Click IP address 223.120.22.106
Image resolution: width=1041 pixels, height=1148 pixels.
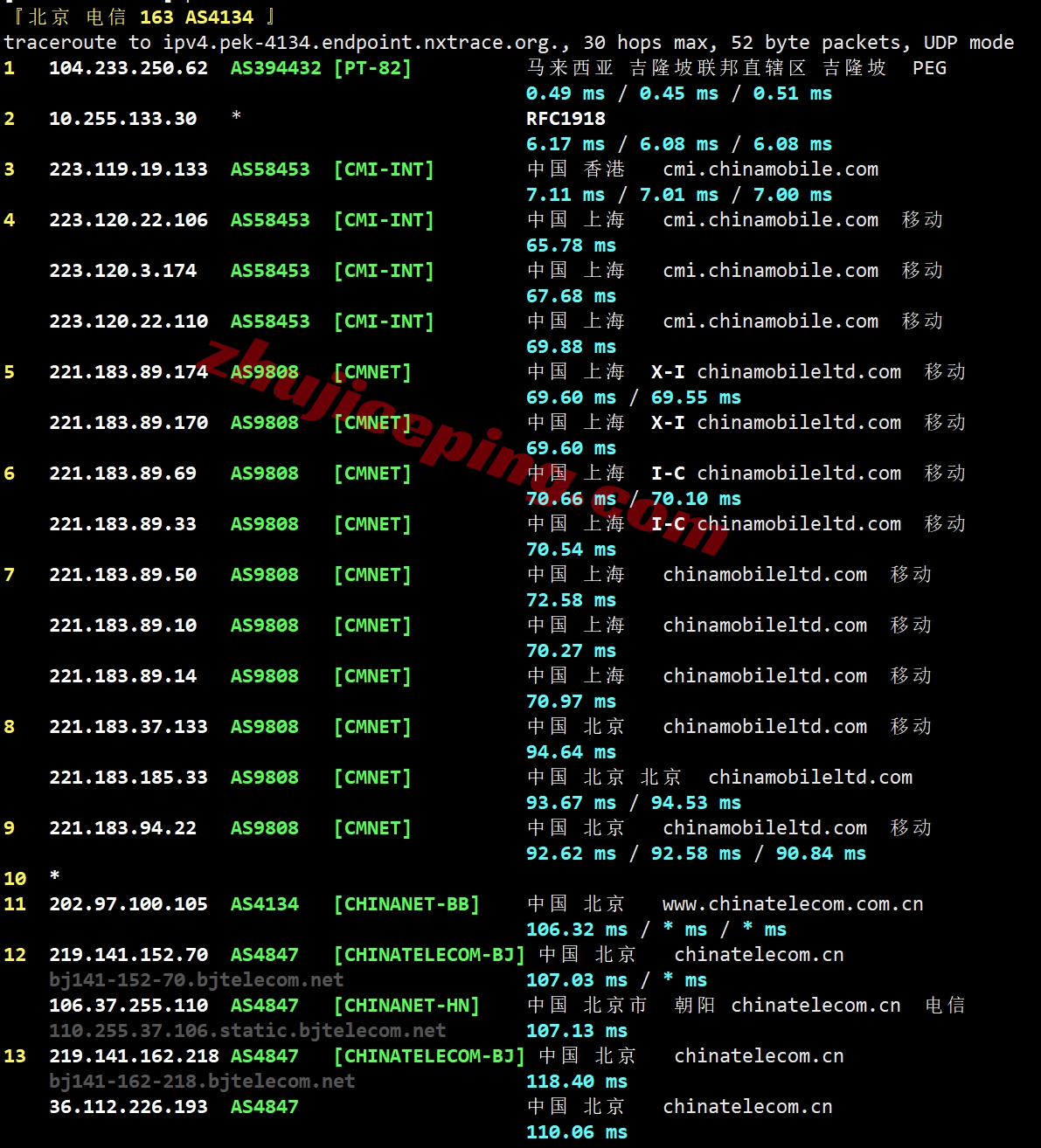pyautogui.click(x=128, y=220)
